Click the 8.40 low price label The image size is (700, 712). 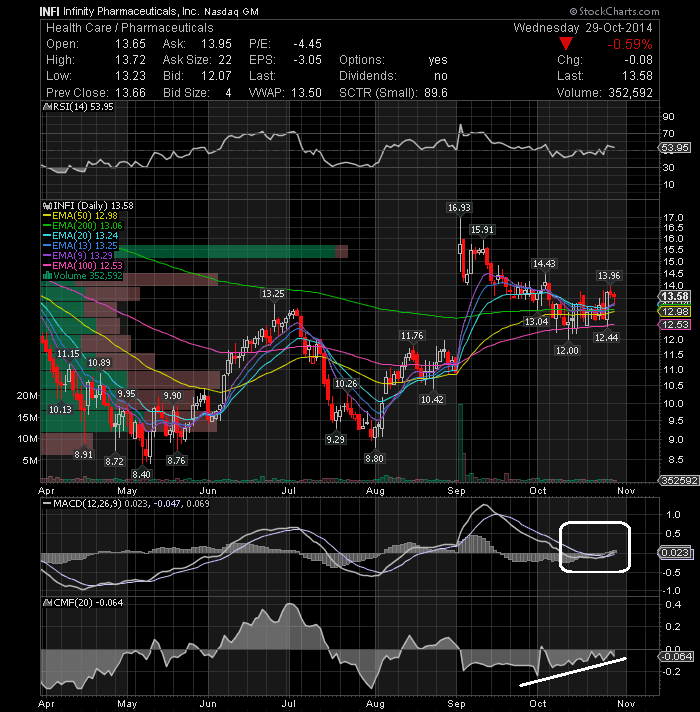point(141,474)
